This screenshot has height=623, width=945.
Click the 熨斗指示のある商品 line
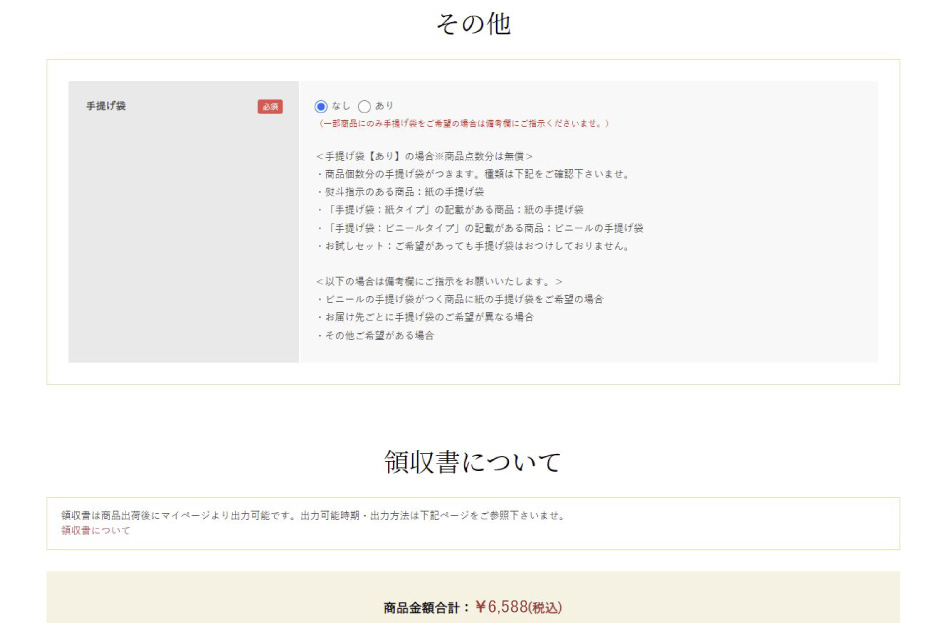tap(400, 192)
